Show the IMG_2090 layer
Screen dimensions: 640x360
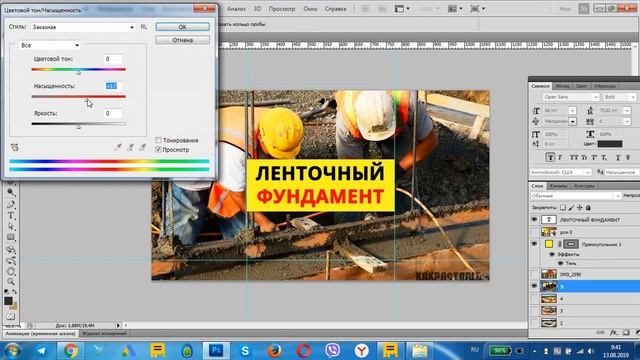point(534,274)
